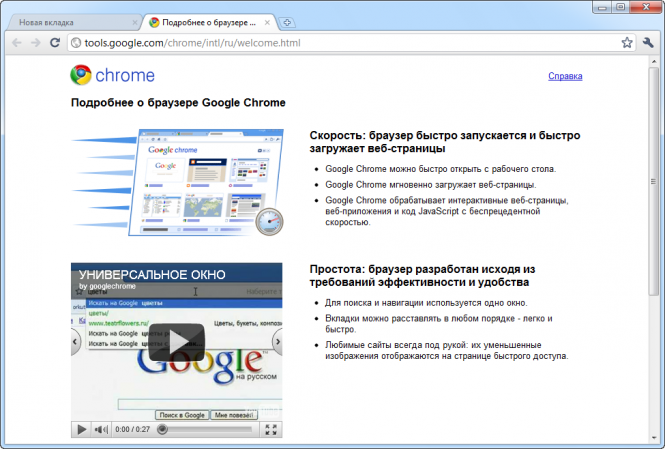Maximize the Chrome window
The image size is (665, 449).
pyautogui.click(x=620, y=7)
